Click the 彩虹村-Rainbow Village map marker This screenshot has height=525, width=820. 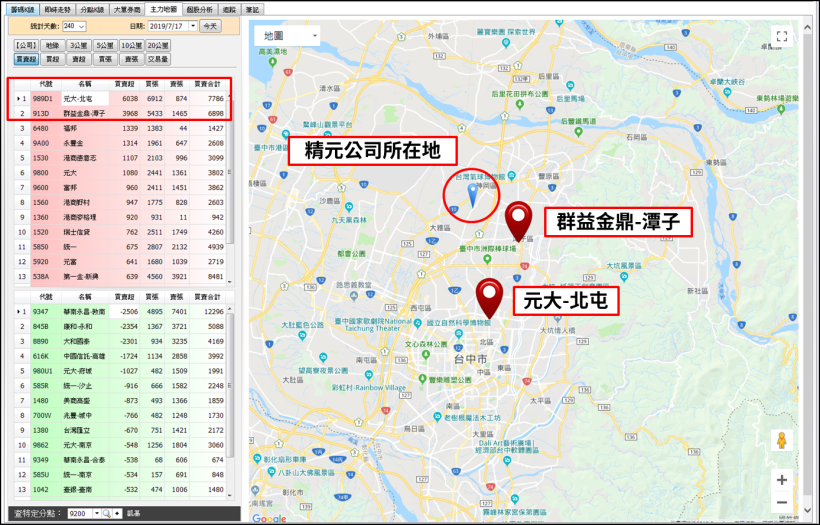[x=369, y=374]
